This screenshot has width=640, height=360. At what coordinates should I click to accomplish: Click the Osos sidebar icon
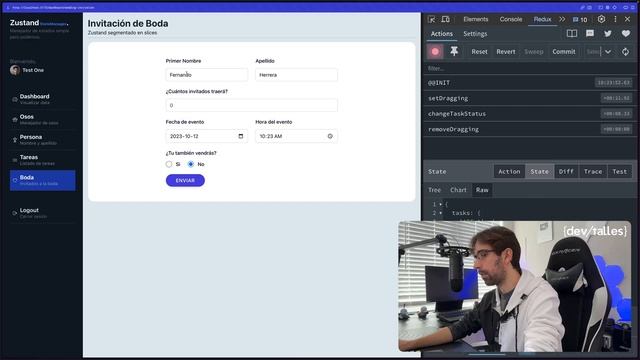(x=15, y=120)
